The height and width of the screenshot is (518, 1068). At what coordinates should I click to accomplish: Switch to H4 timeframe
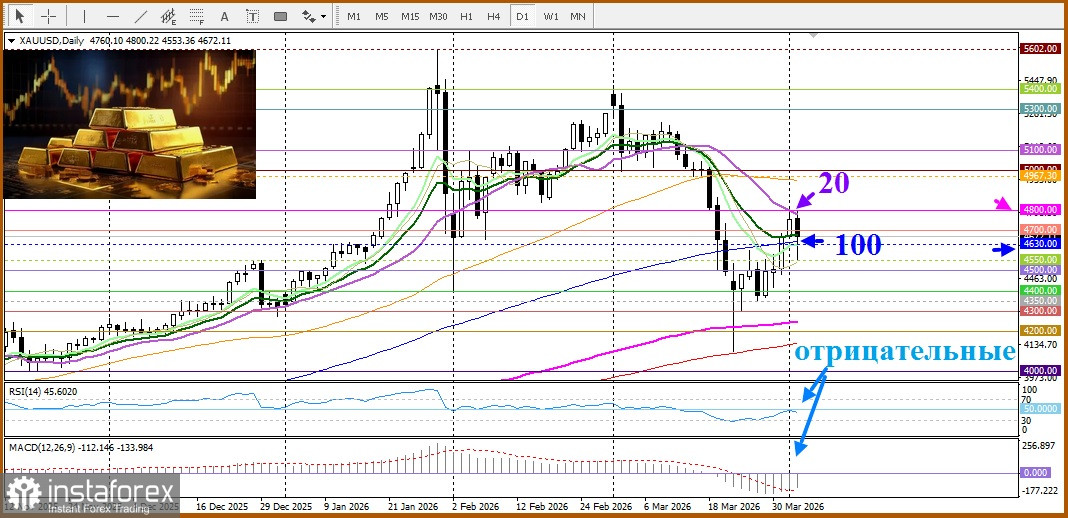click(x=494, y=16)
